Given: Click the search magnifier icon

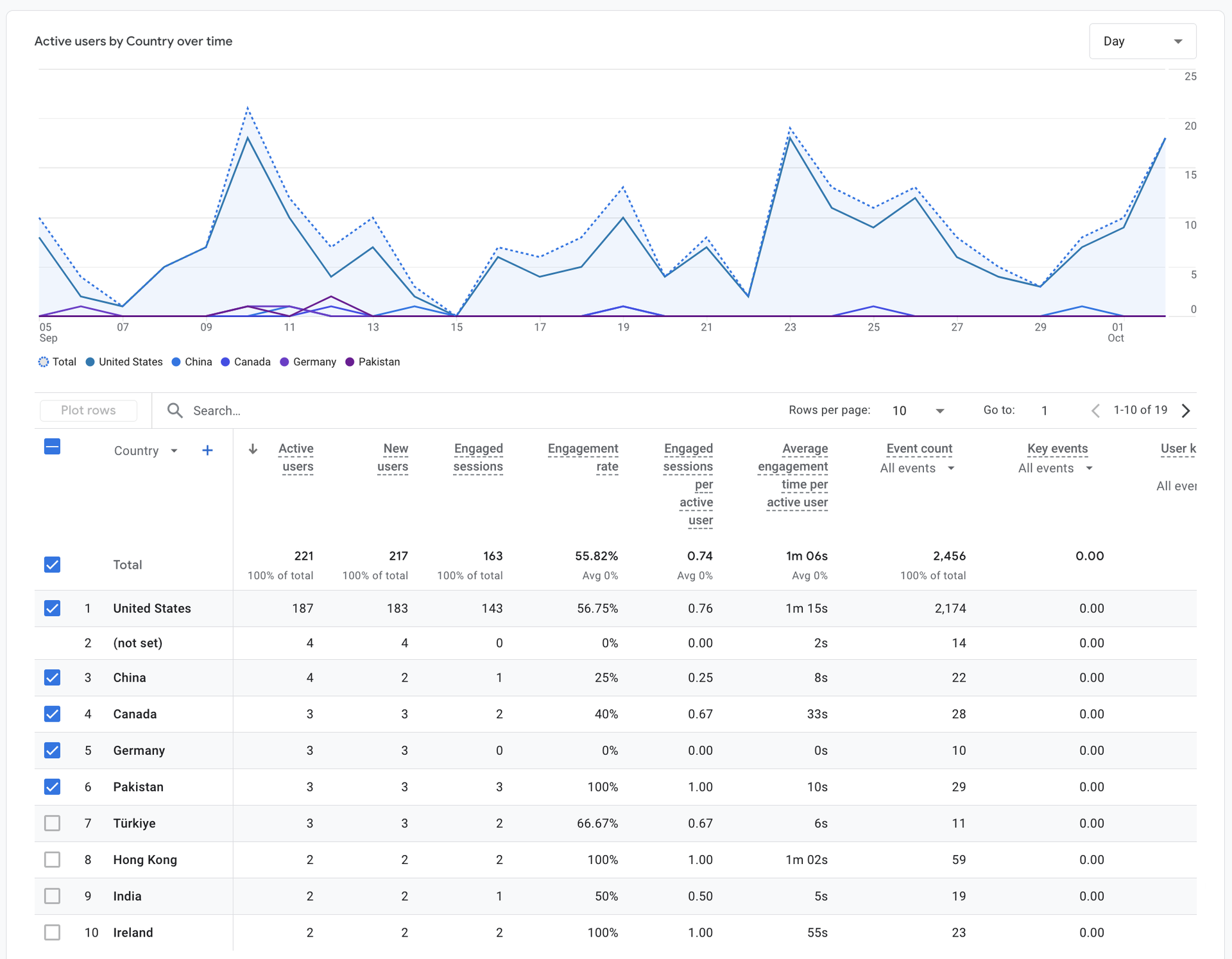Looking at the screenshot, I should (175, 410).
